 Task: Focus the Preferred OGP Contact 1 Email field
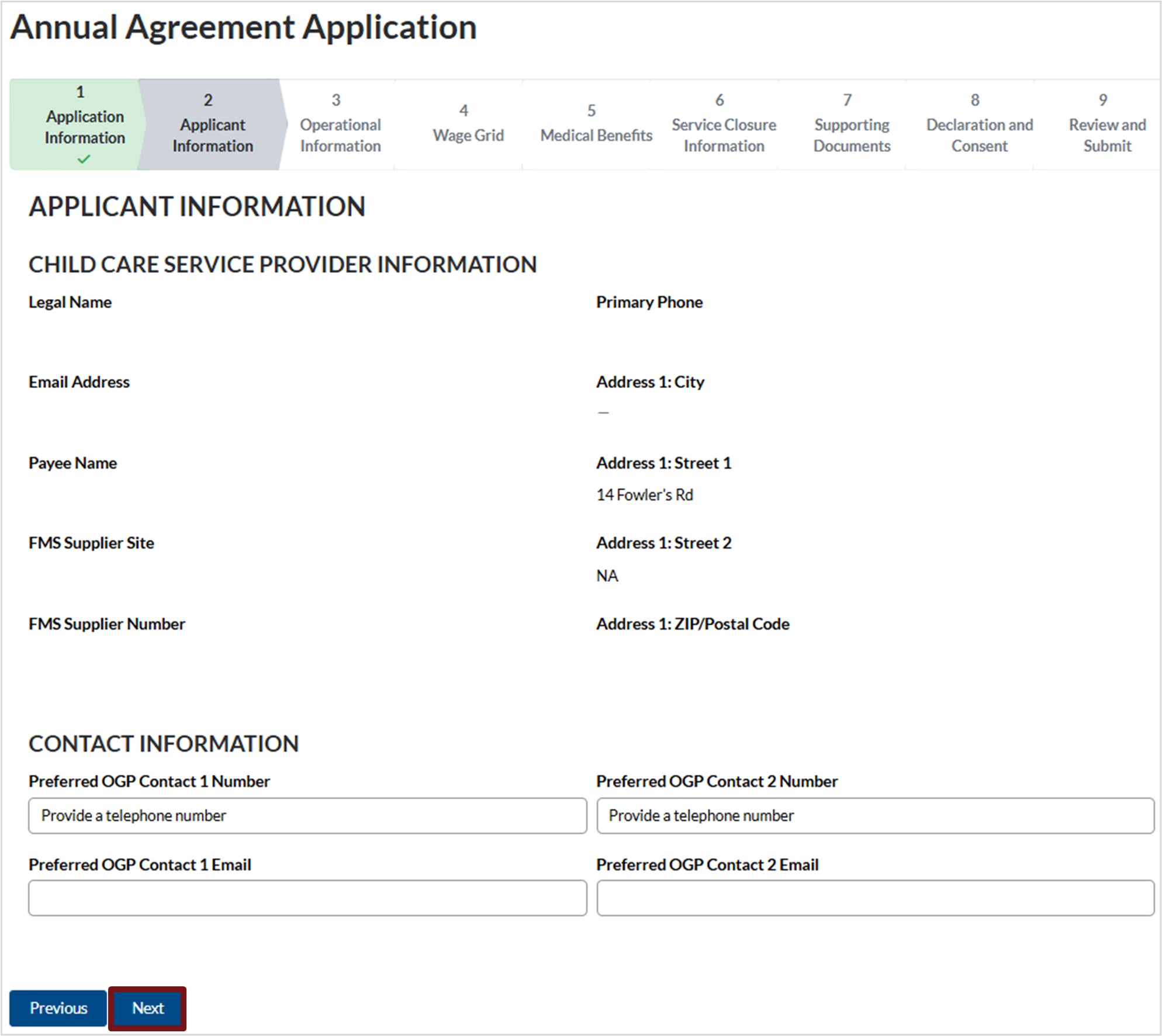[x=307, y=898]
